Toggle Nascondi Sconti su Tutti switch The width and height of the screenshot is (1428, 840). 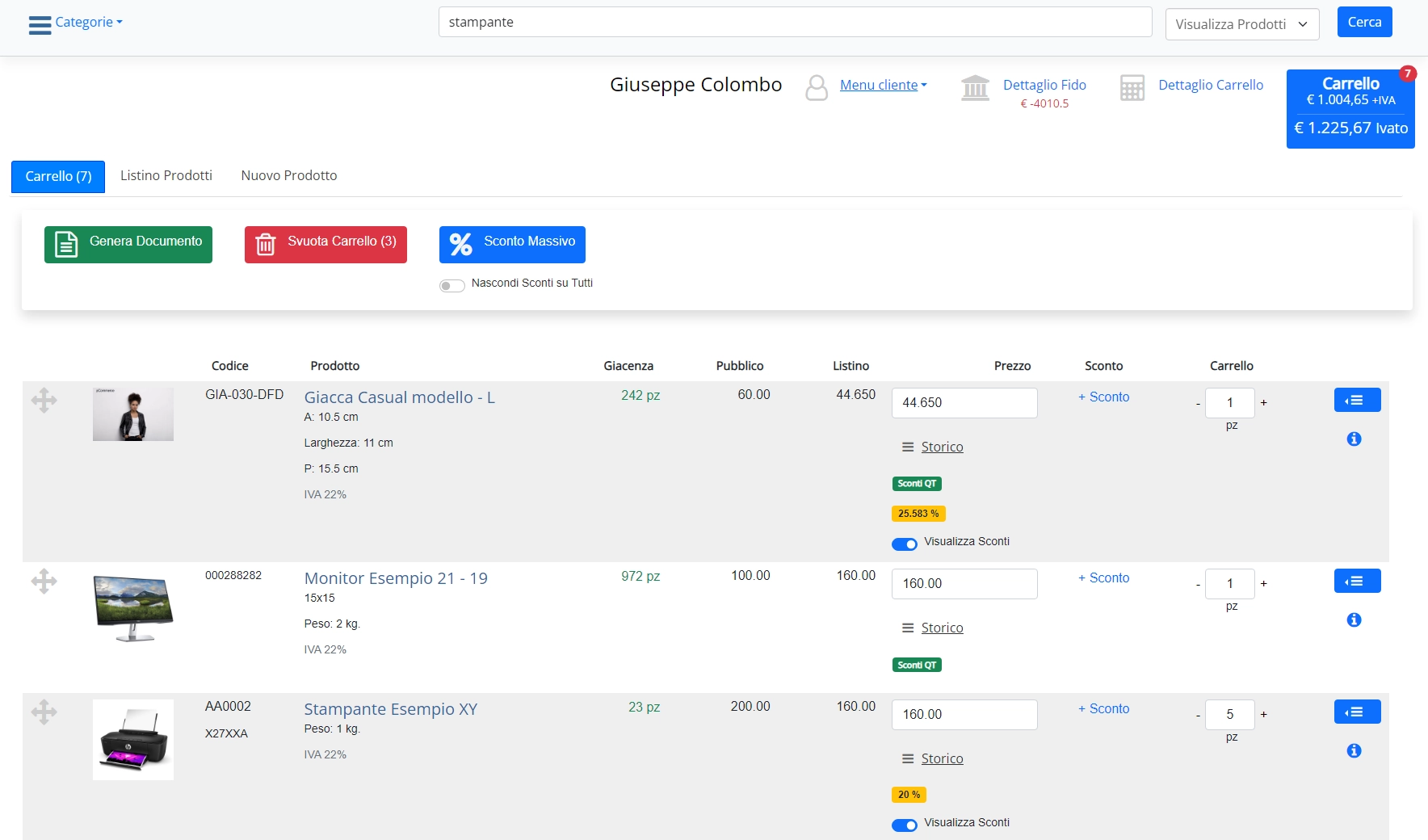click(x=451, y=285)
